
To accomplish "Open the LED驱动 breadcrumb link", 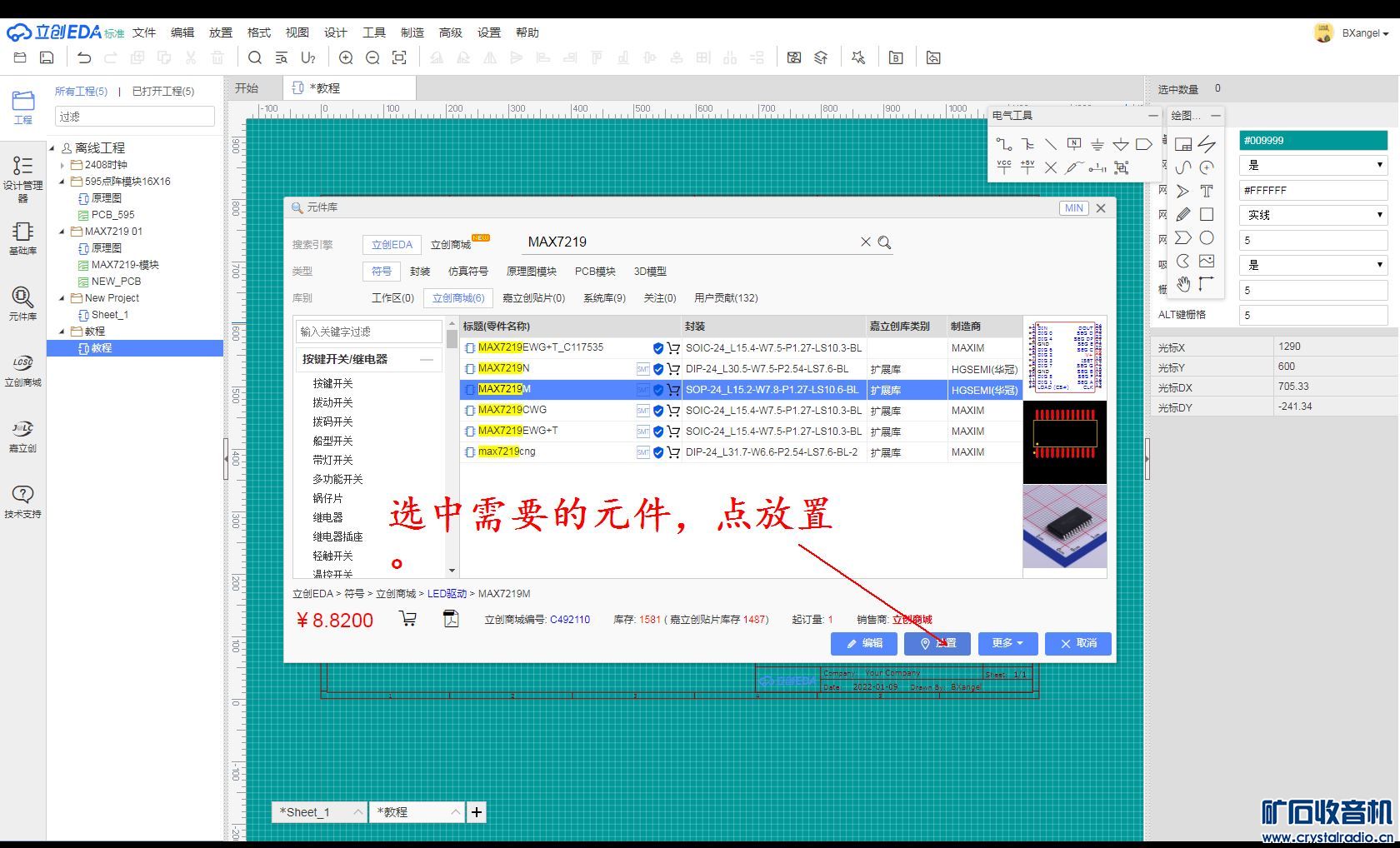I will 447,594.
